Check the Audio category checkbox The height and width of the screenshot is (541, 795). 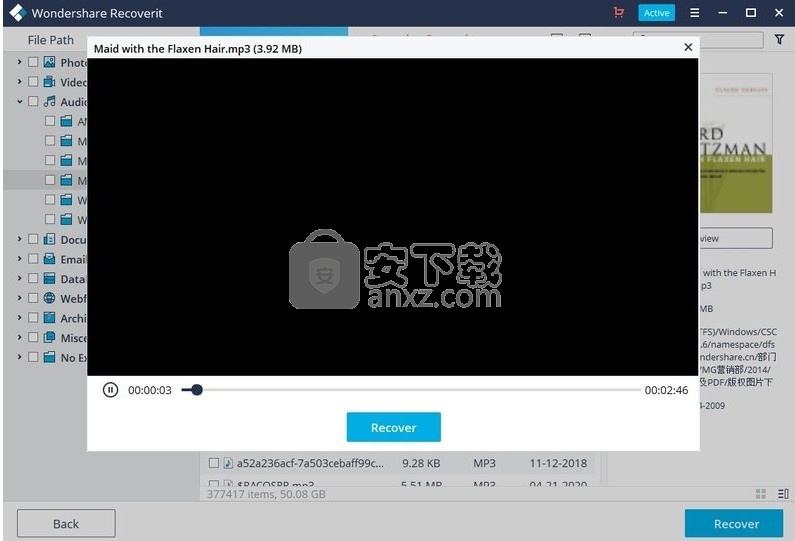click(x=33, y=101)
